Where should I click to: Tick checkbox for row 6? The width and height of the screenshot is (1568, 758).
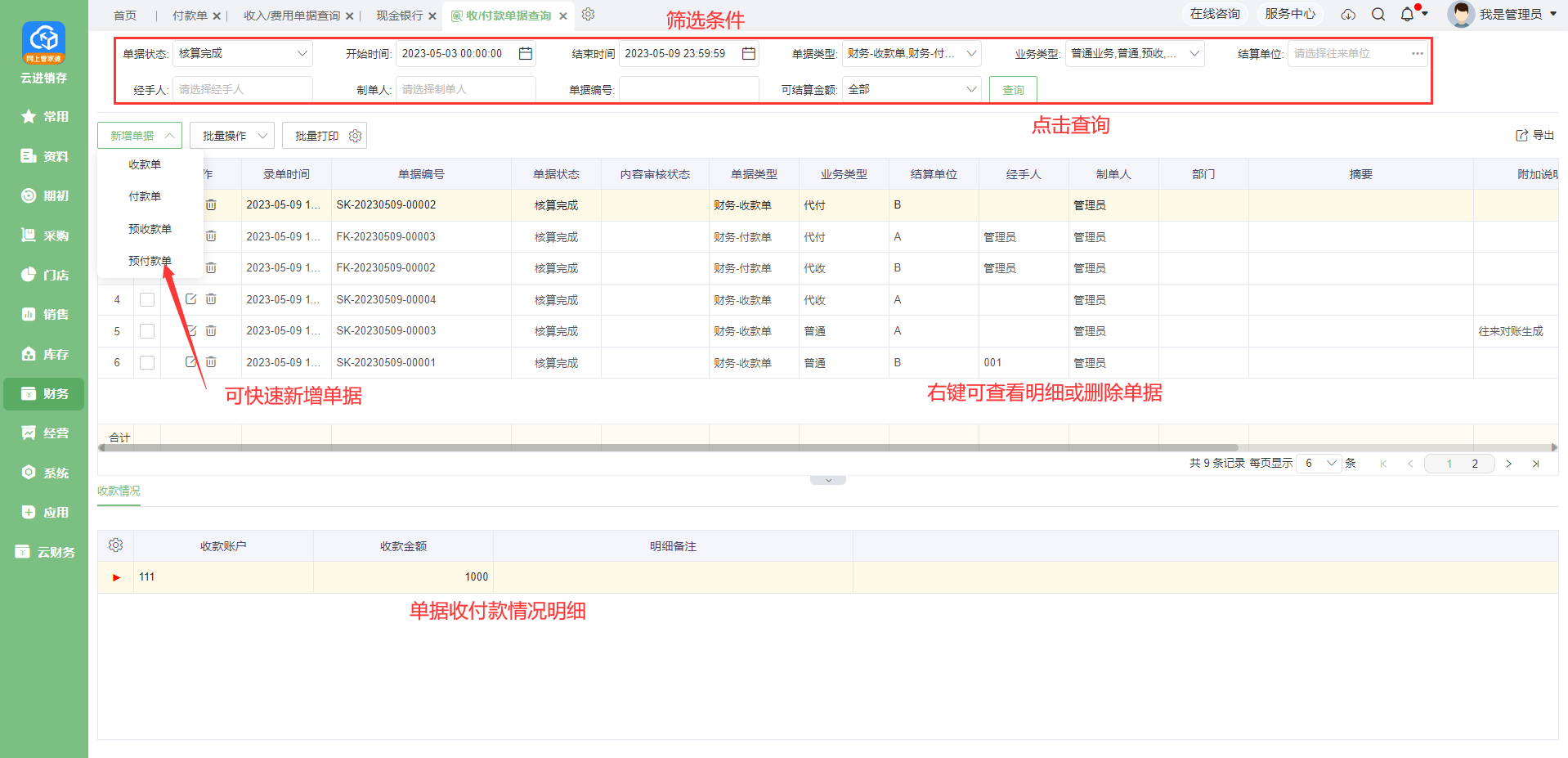pyautogui.click(x=147, y=362)
